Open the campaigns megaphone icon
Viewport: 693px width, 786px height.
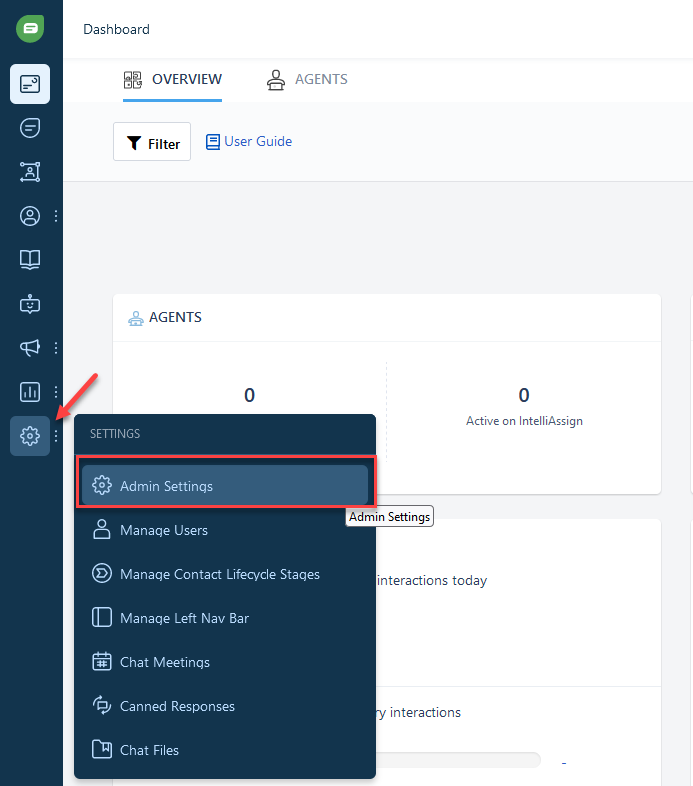point(30,348)
